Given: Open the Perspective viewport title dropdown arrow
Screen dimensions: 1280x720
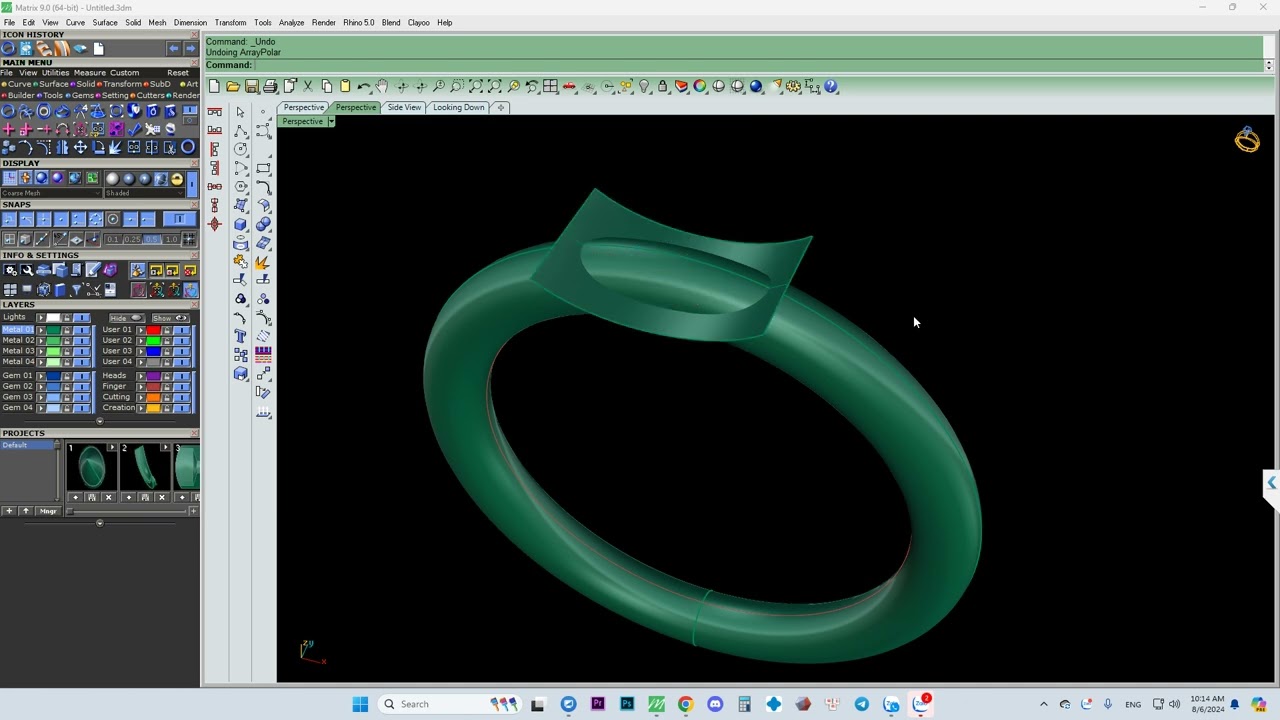Looking at the screenshot, I should [x=331, y=121].
